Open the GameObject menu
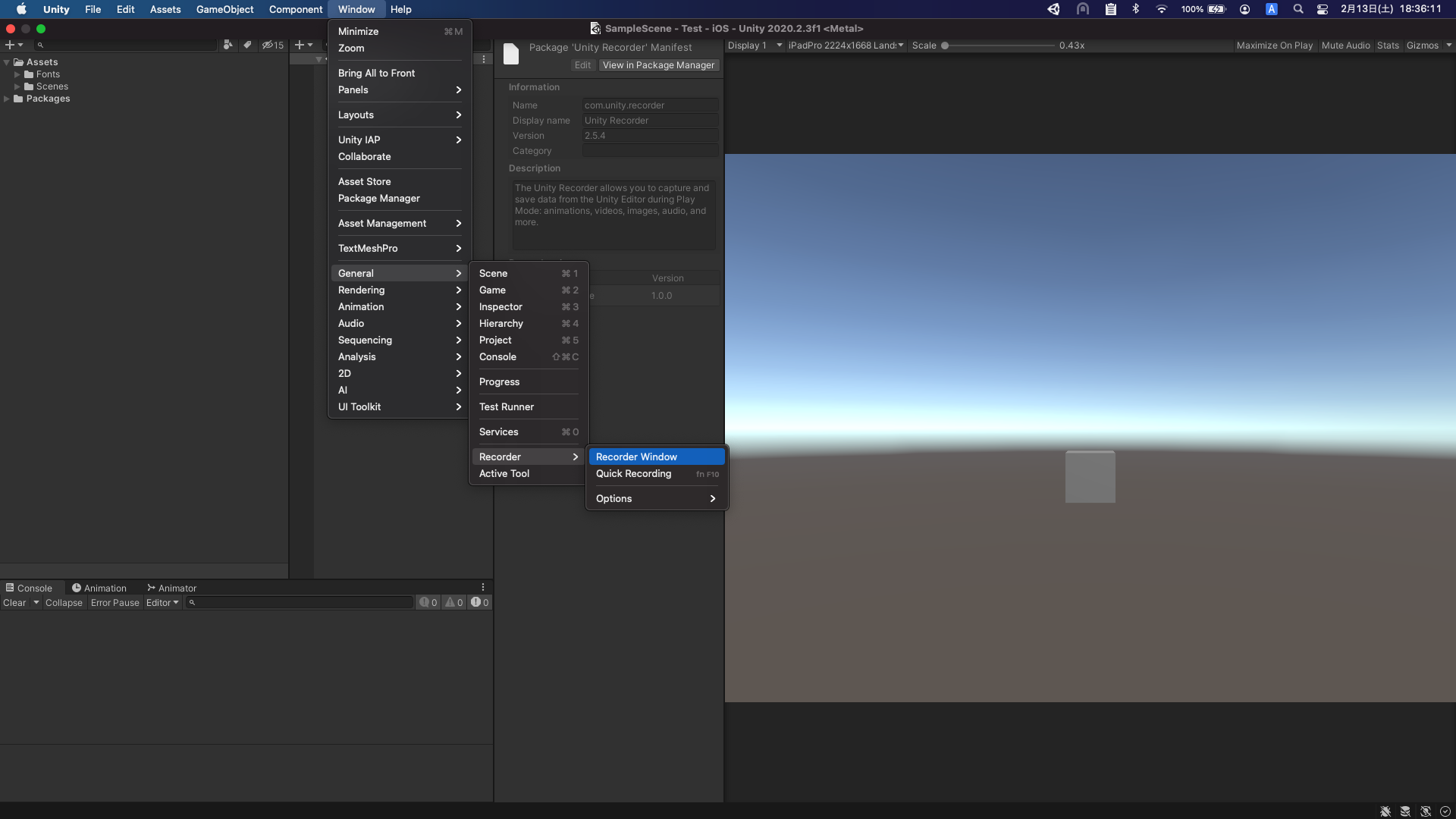This screenshot has height=819, width=1456. pos(224,9)
